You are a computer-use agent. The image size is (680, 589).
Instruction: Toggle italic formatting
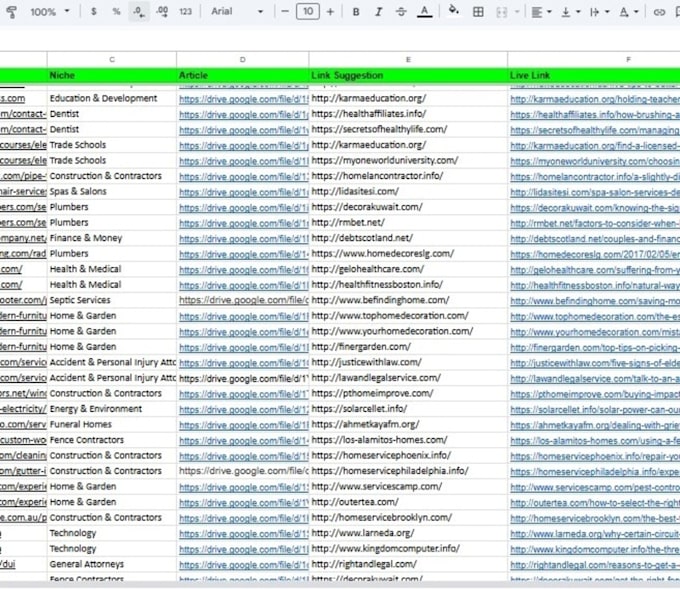point(379,12)
